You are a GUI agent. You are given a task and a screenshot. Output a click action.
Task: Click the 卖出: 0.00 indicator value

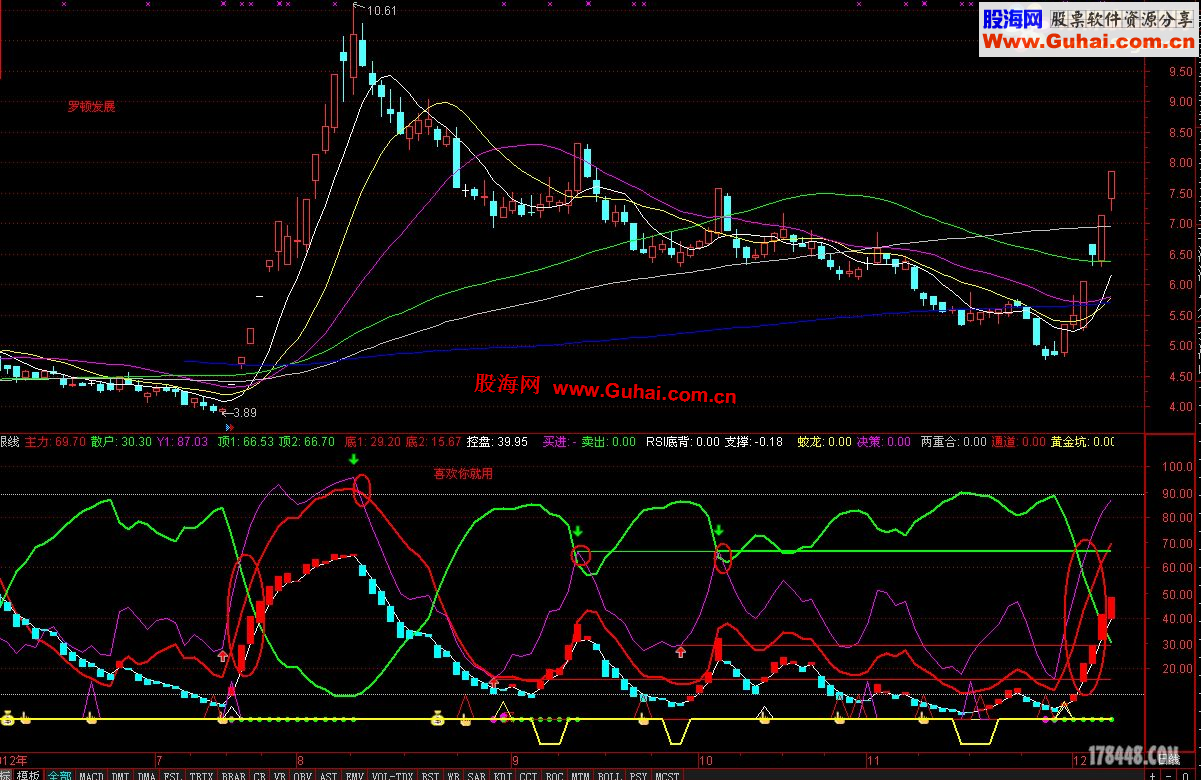pos(608,441)
